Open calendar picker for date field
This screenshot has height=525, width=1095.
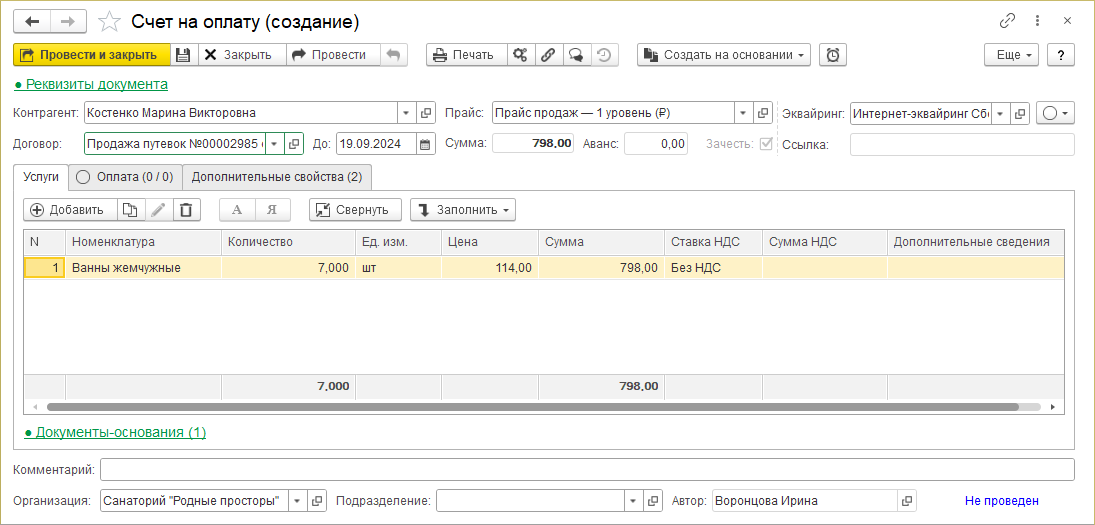[426, 144]
